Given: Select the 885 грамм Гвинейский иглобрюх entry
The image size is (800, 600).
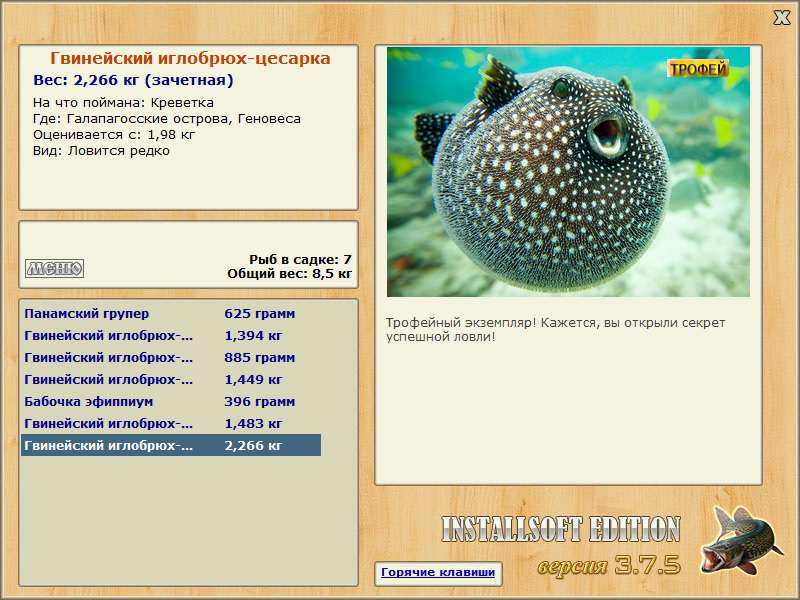Looking at the screenshot, I should point(171,358).
